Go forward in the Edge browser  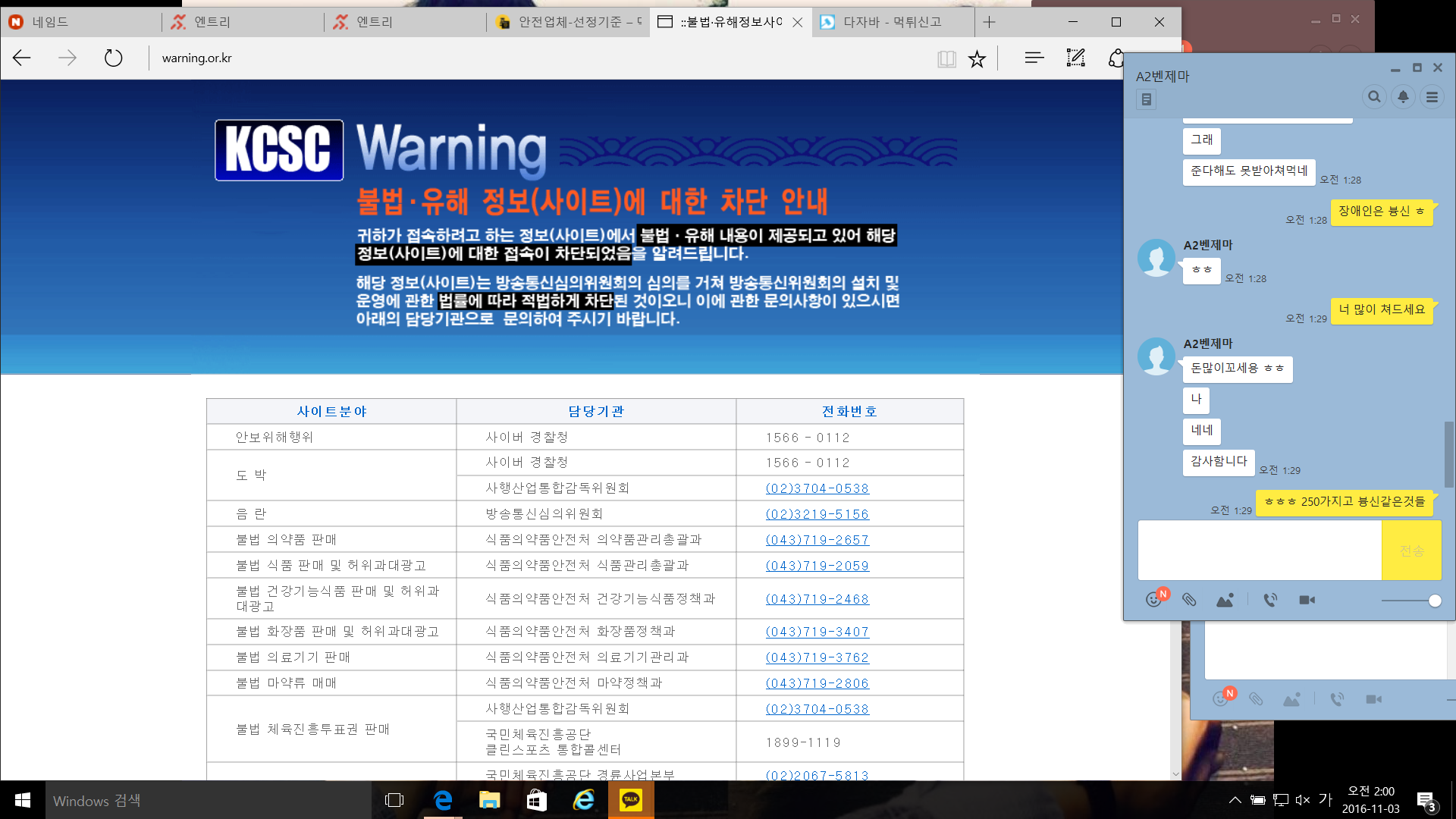(67, 58)
